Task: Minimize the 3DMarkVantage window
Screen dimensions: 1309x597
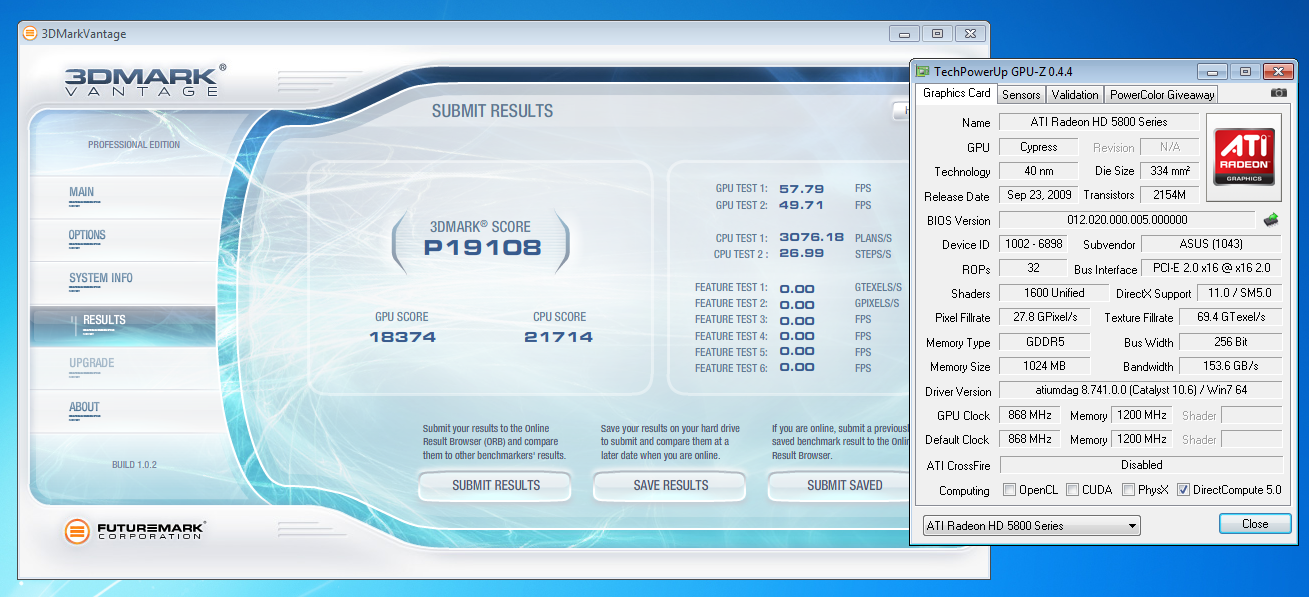Action: click(903, 33)
